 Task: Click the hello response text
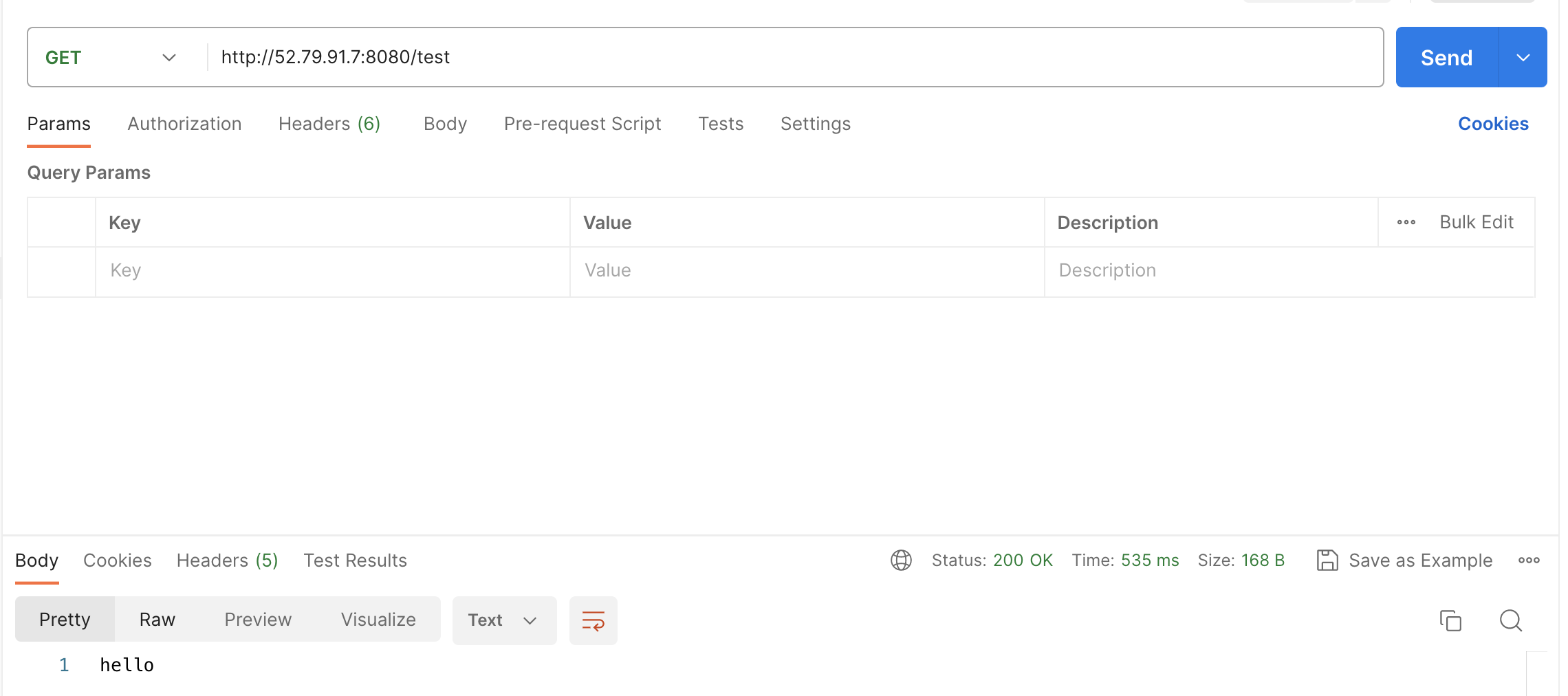click(127, 665)
